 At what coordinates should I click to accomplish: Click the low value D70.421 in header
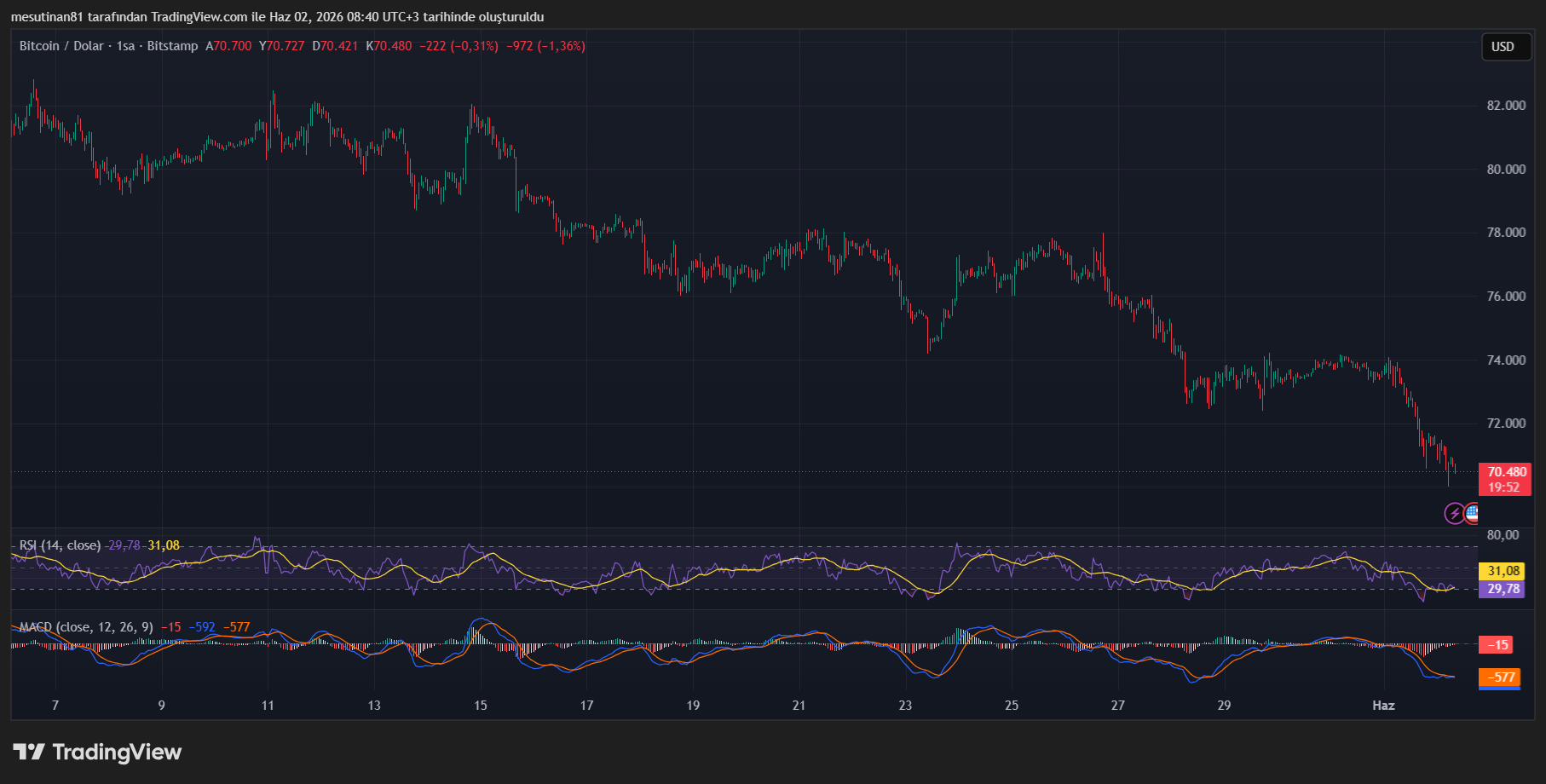pyautogui.click(x=335, y=46)
